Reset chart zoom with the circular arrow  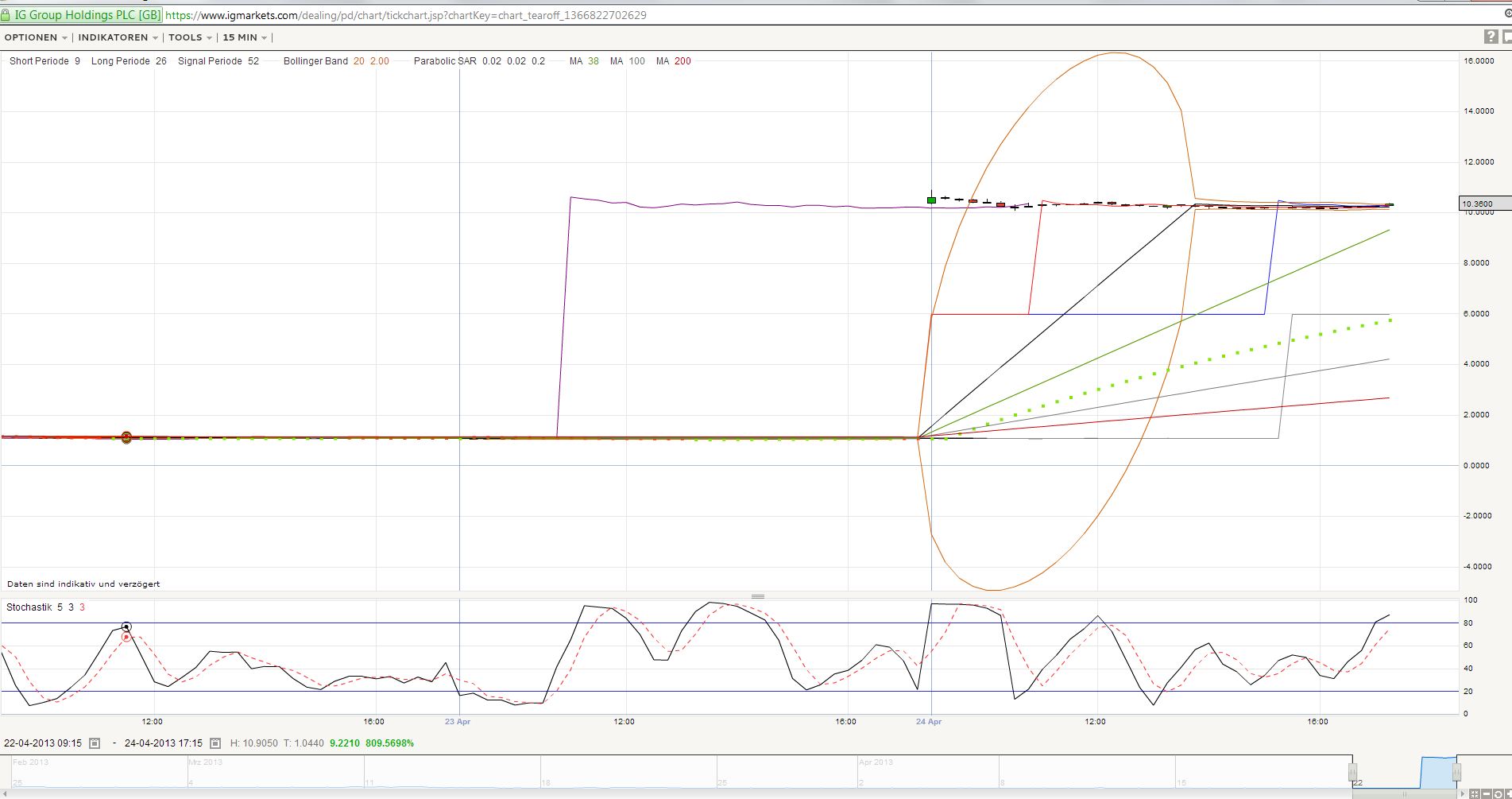(1498, 794)
